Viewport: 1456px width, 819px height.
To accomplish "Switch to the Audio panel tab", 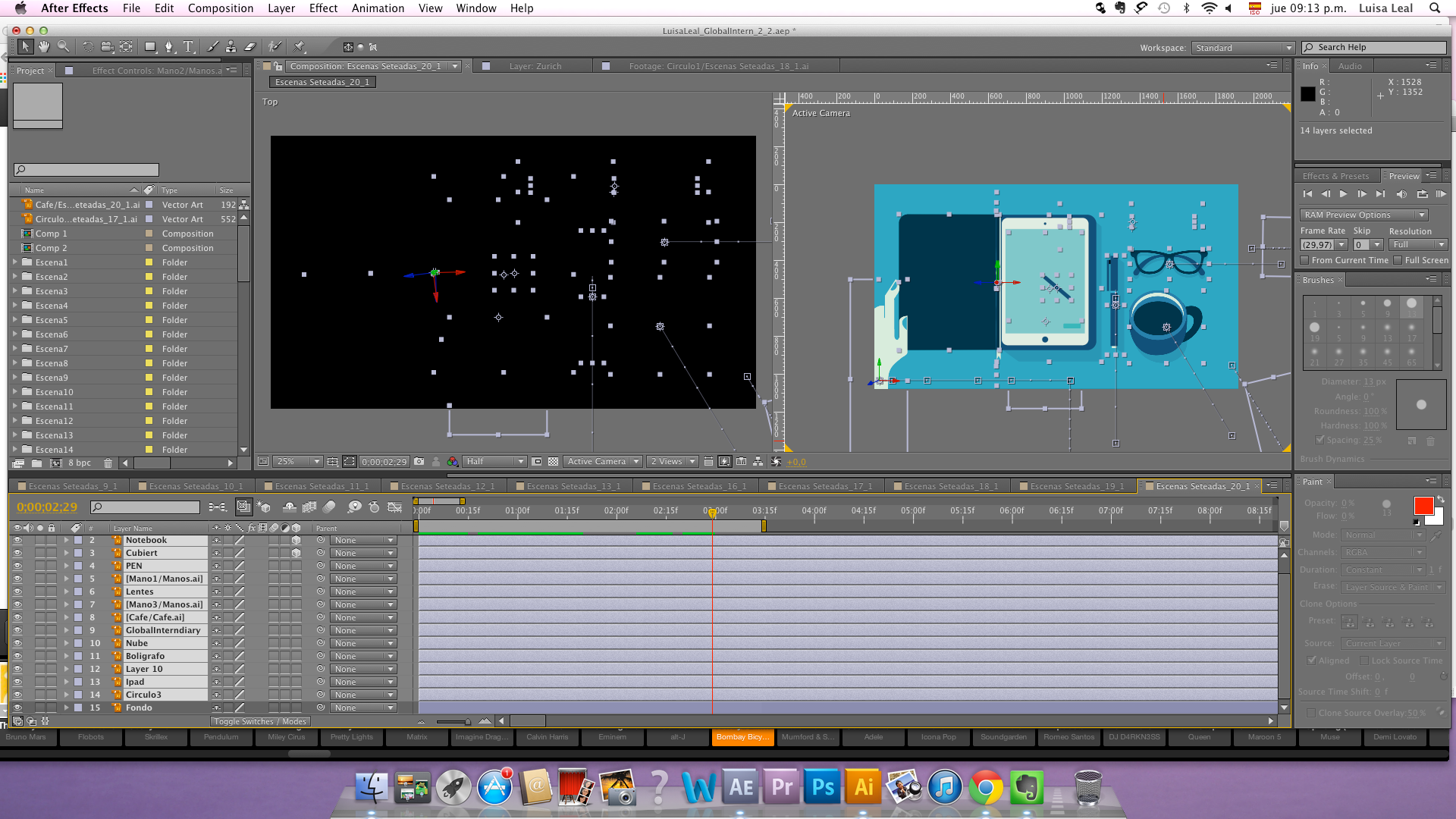I will tap(1350, 66).
